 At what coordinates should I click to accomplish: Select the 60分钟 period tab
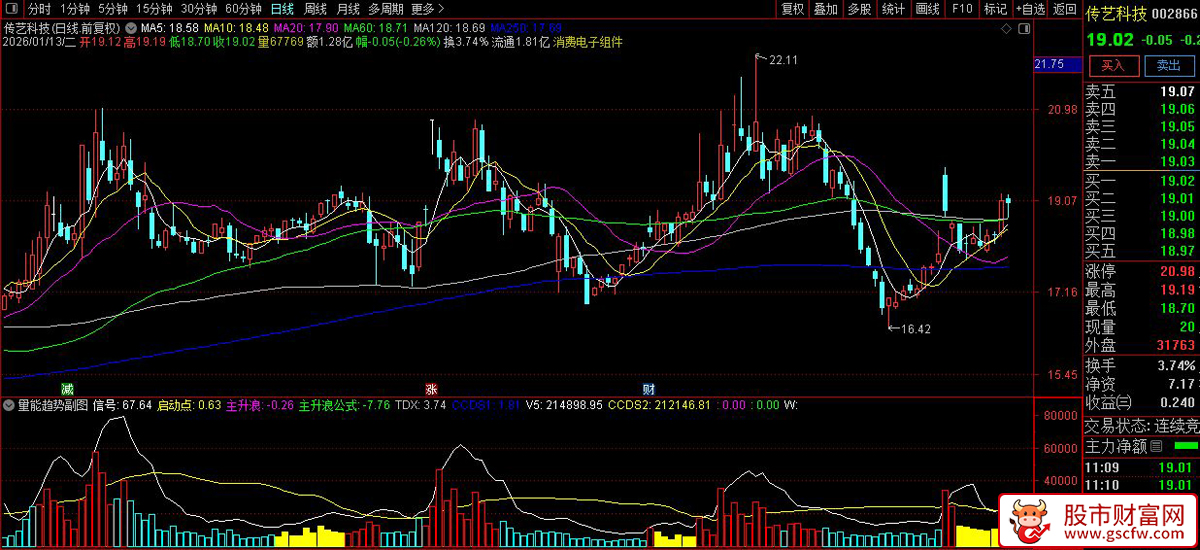pos(243,9)
